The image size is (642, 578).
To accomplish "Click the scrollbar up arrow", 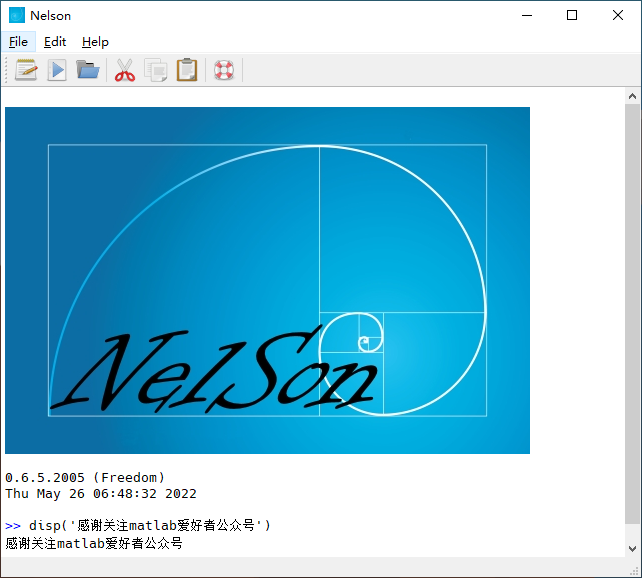I will click(632, 96).
